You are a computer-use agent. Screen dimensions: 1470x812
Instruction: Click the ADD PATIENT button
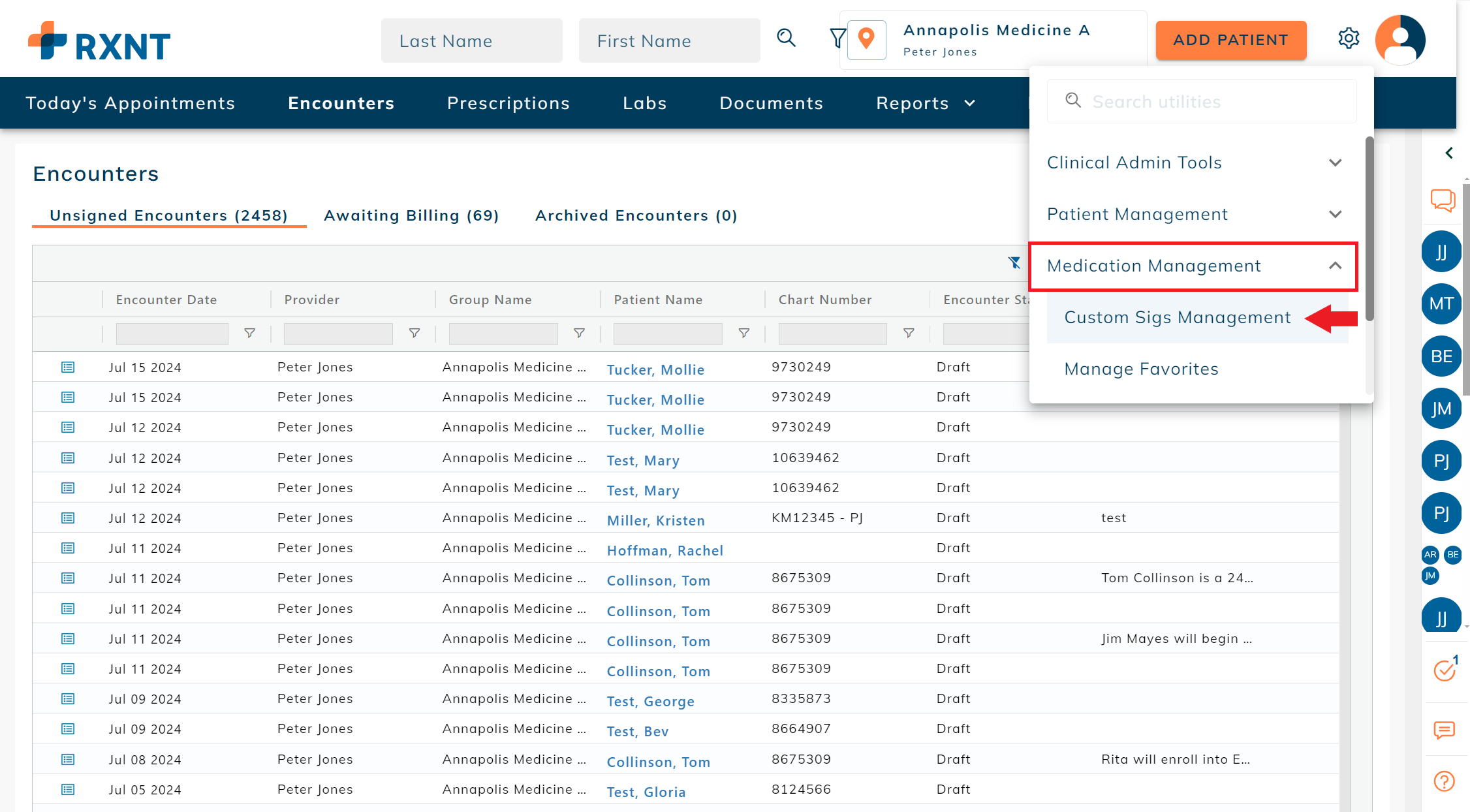tap(1231, 40)
